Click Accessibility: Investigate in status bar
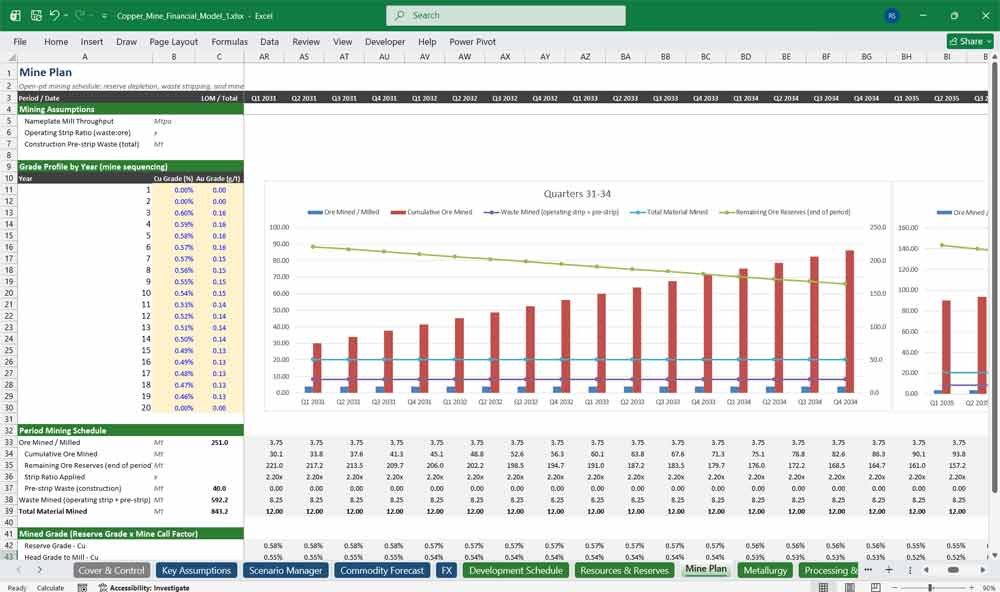The image size is (1000, 592). coord(144,588)
